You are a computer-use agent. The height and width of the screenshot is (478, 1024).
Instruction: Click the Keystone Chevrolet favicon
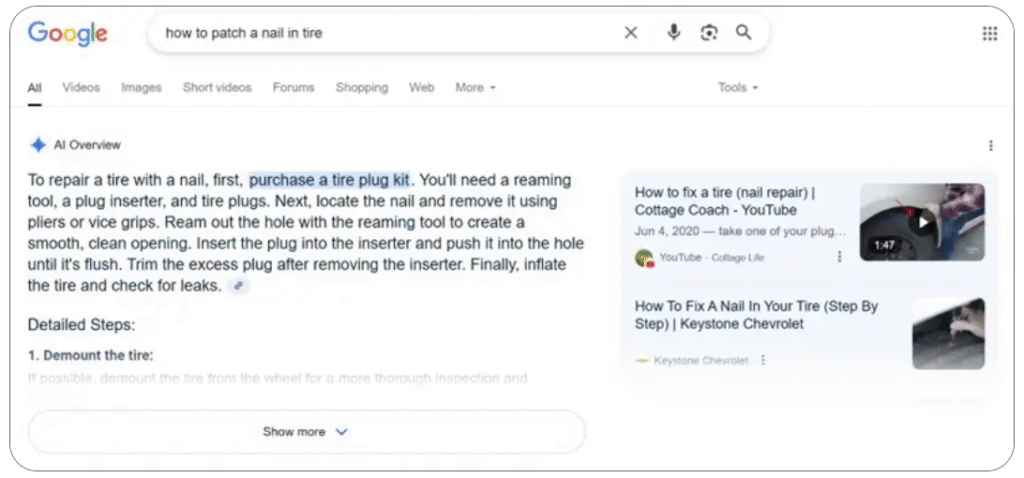tap(642, 360)
